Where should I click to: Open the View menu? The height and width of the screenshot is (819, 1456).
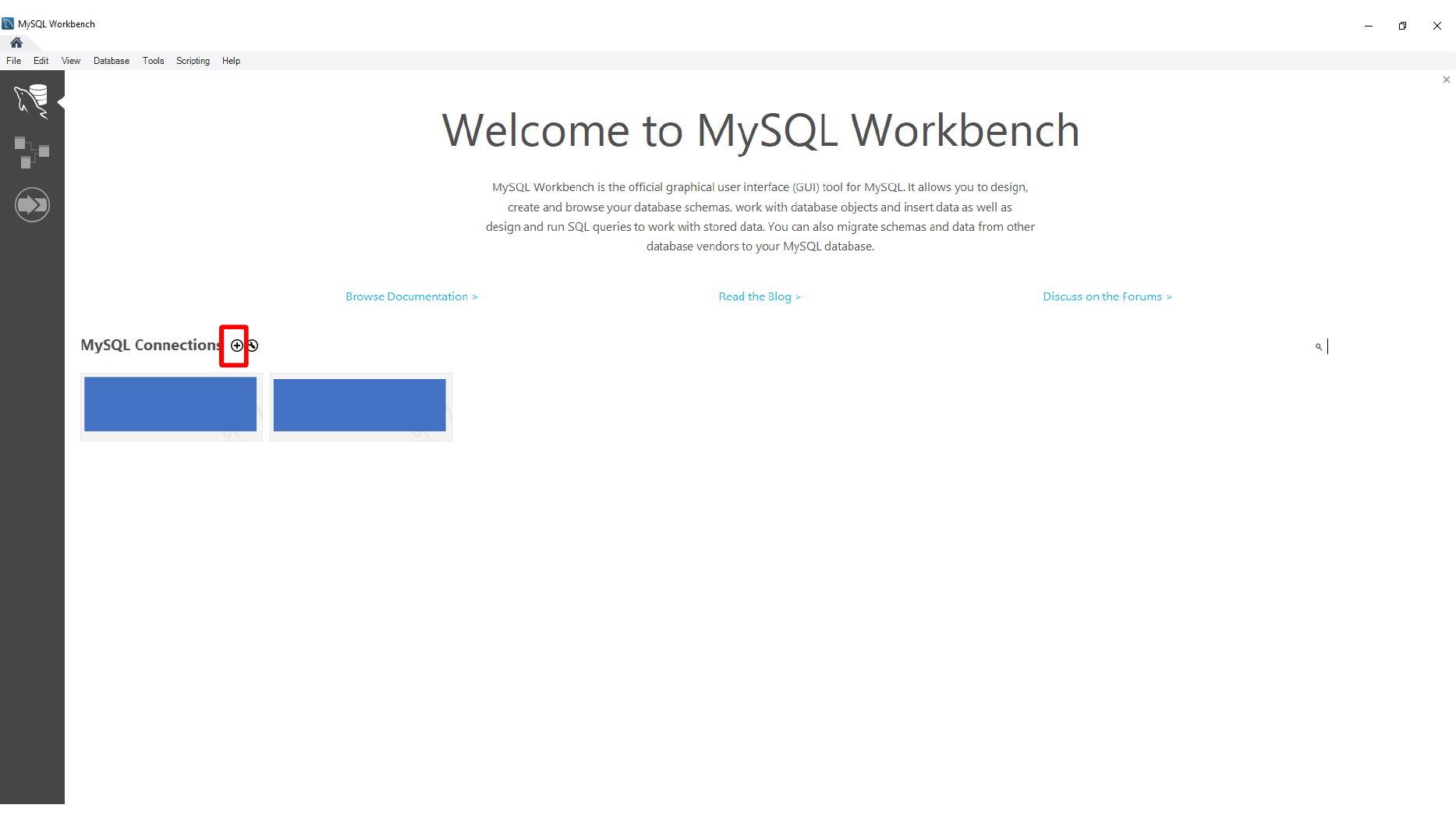pyautogui.click(x=71, y=61)
